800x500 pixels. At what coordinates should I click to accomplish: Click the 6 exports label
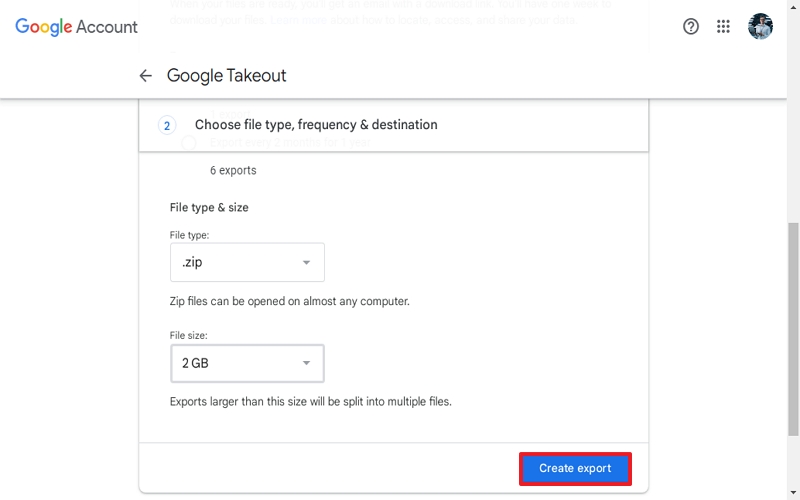pyautogui.click(x=233, y=171)
